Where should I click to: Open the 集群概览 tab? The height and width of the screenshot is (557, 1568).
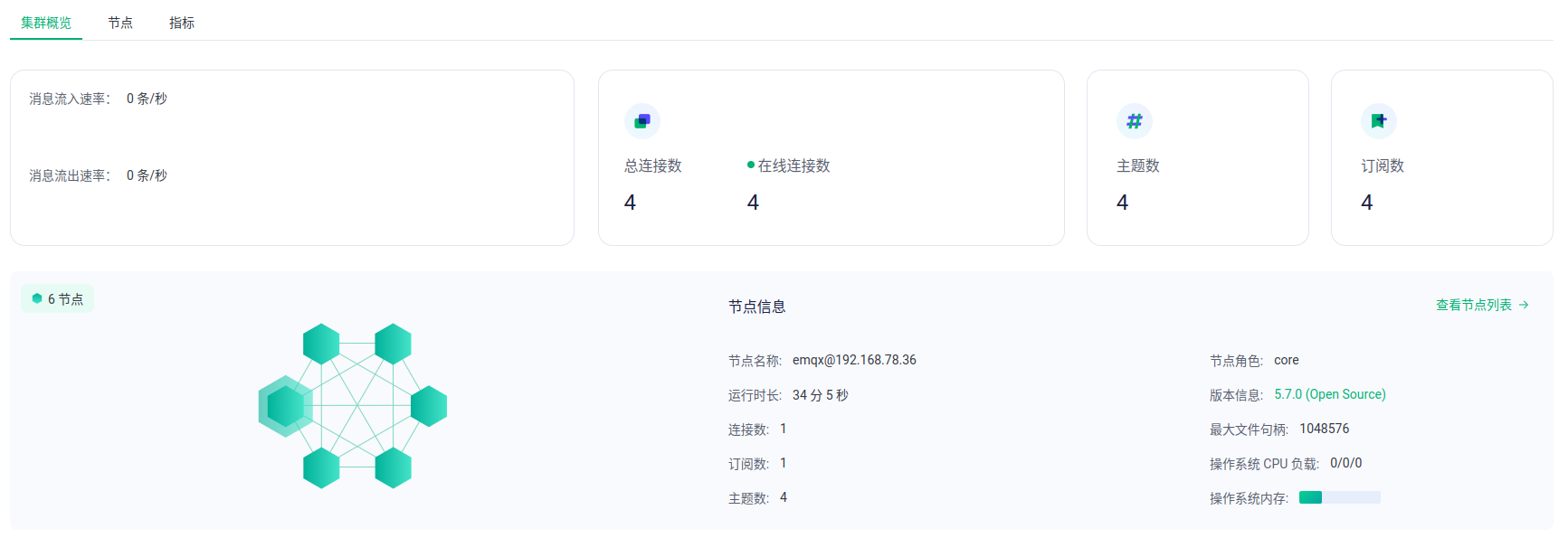click(x=46, y=23)
